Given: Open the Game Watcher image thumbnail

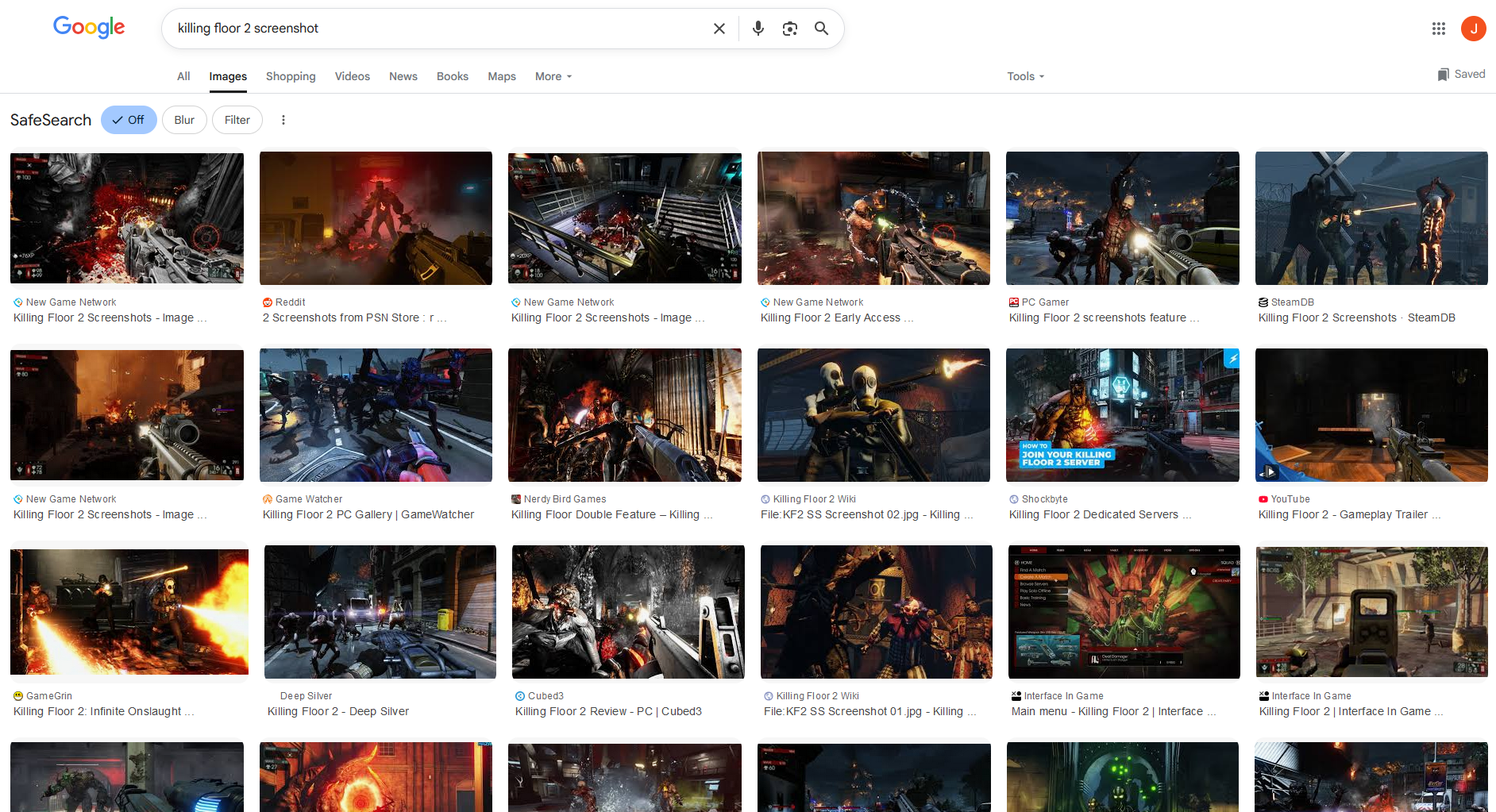Looking at the screenshot, I should tap(376, 415).
